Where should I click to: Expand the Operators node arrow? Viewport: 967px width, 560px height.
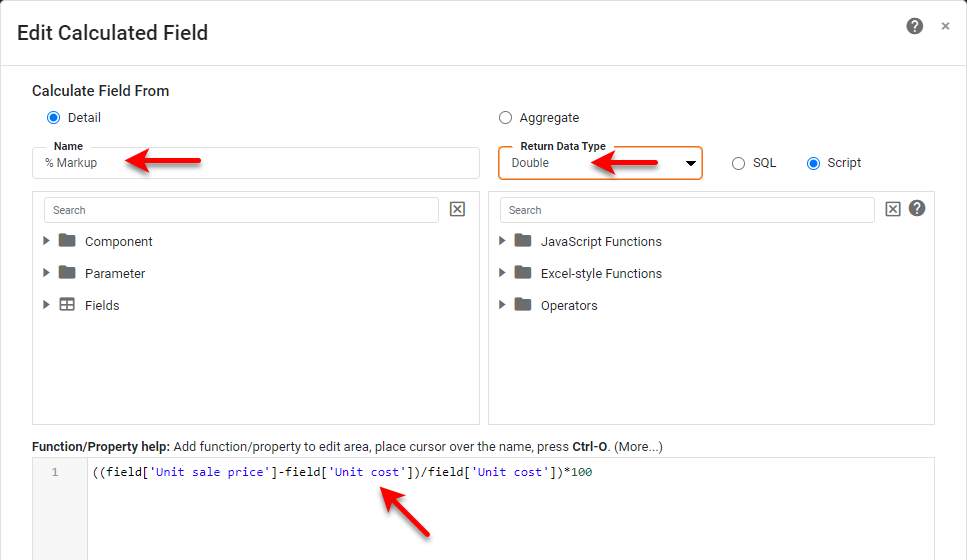[502, 305]
